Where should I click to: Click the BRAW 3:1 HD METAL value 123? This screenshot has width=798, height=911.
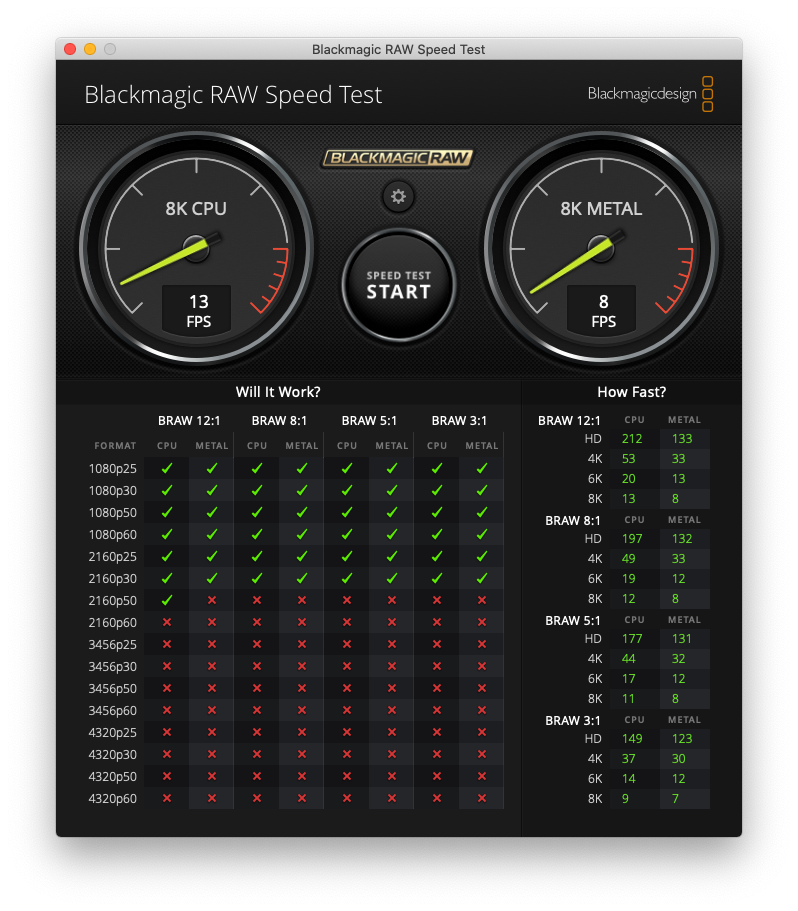point(682,739)
